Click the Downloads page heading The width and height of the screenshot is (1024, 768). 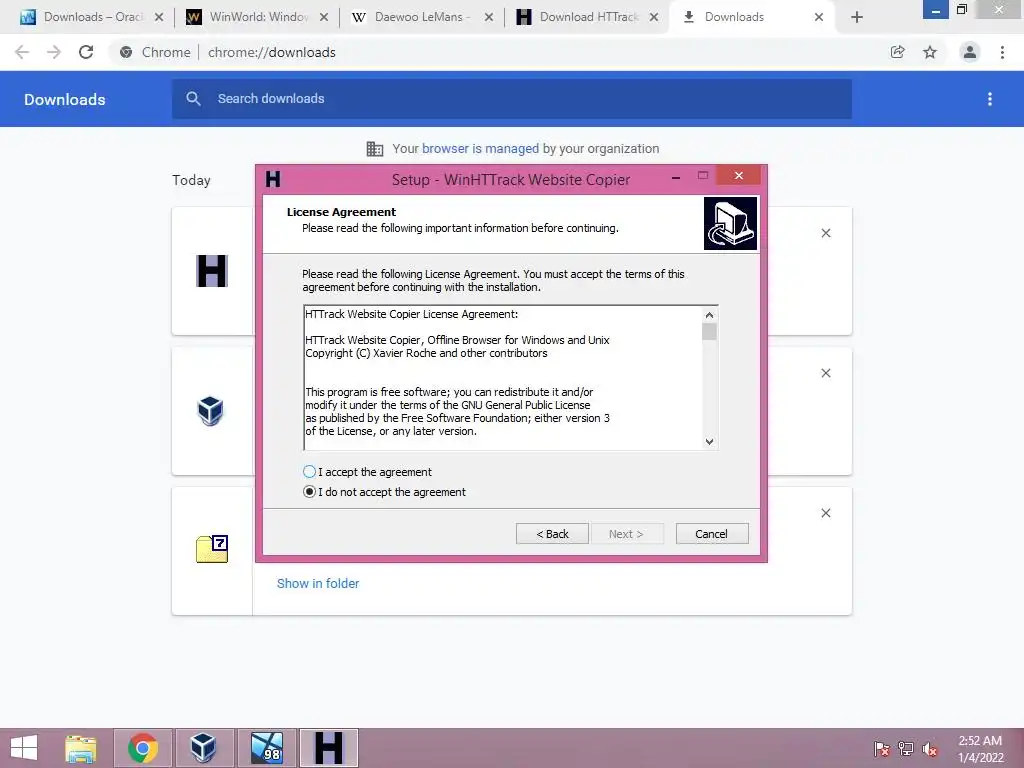click(65, 99)
